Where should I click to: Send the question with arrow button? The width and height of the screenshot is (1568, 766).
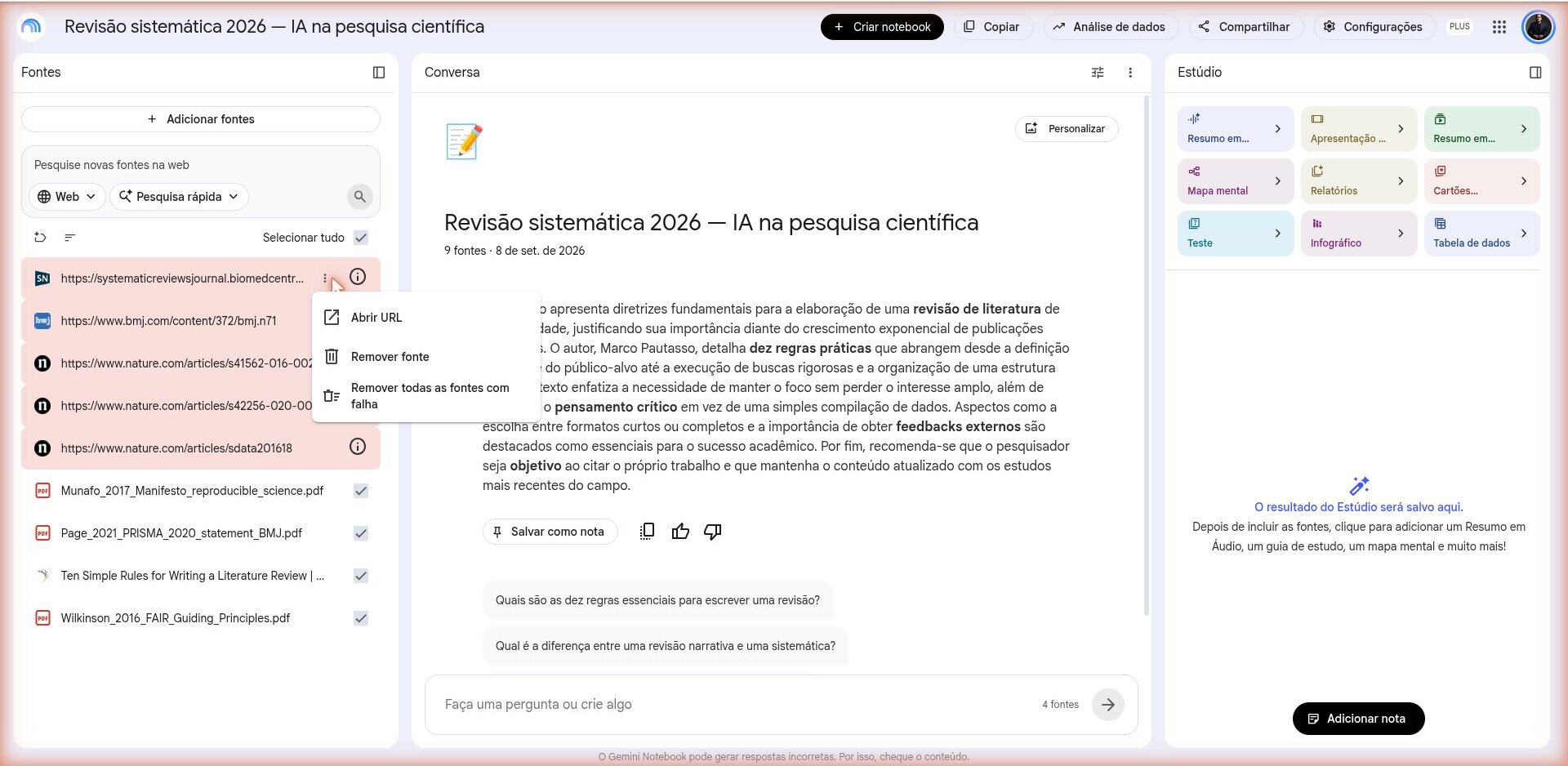coord(1108,705)
